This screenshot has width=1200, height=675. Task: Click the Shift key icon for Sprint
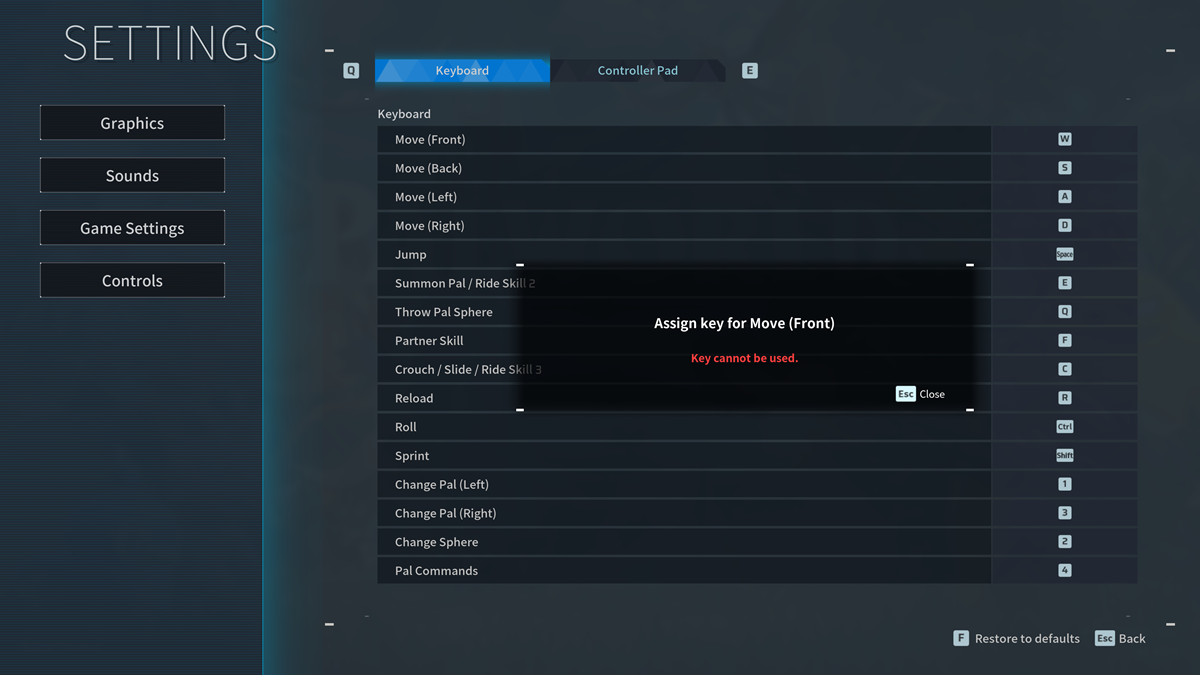pyautogui.click(x=1064, y=455)
